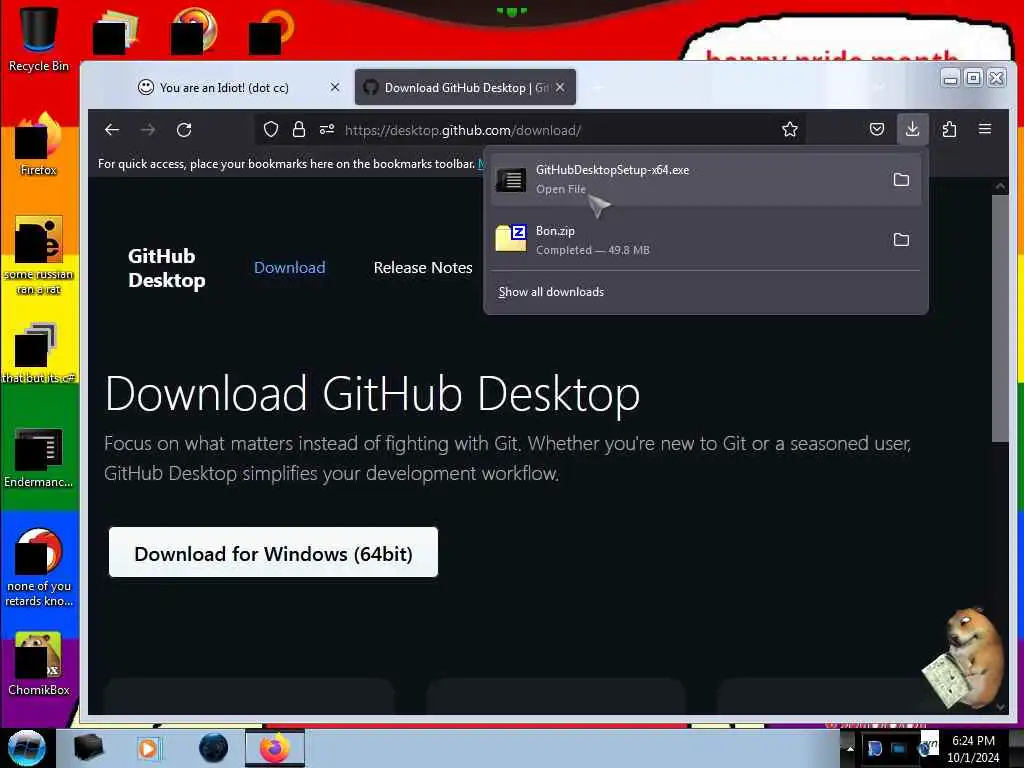Save page to Pocket icon
1024x768 pixels.
point(877,129)
